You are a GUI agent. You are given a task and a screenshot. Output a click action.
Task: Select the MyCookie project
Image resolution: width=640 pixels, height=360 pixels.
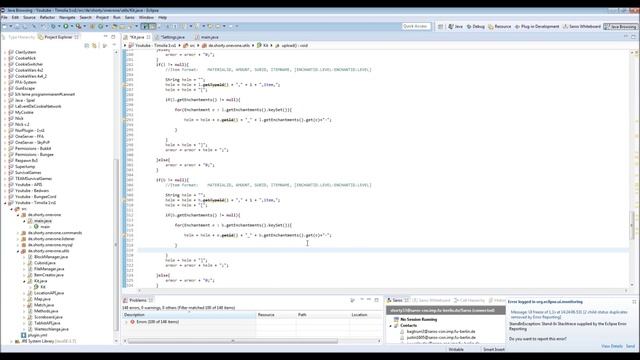pos(24,112)
